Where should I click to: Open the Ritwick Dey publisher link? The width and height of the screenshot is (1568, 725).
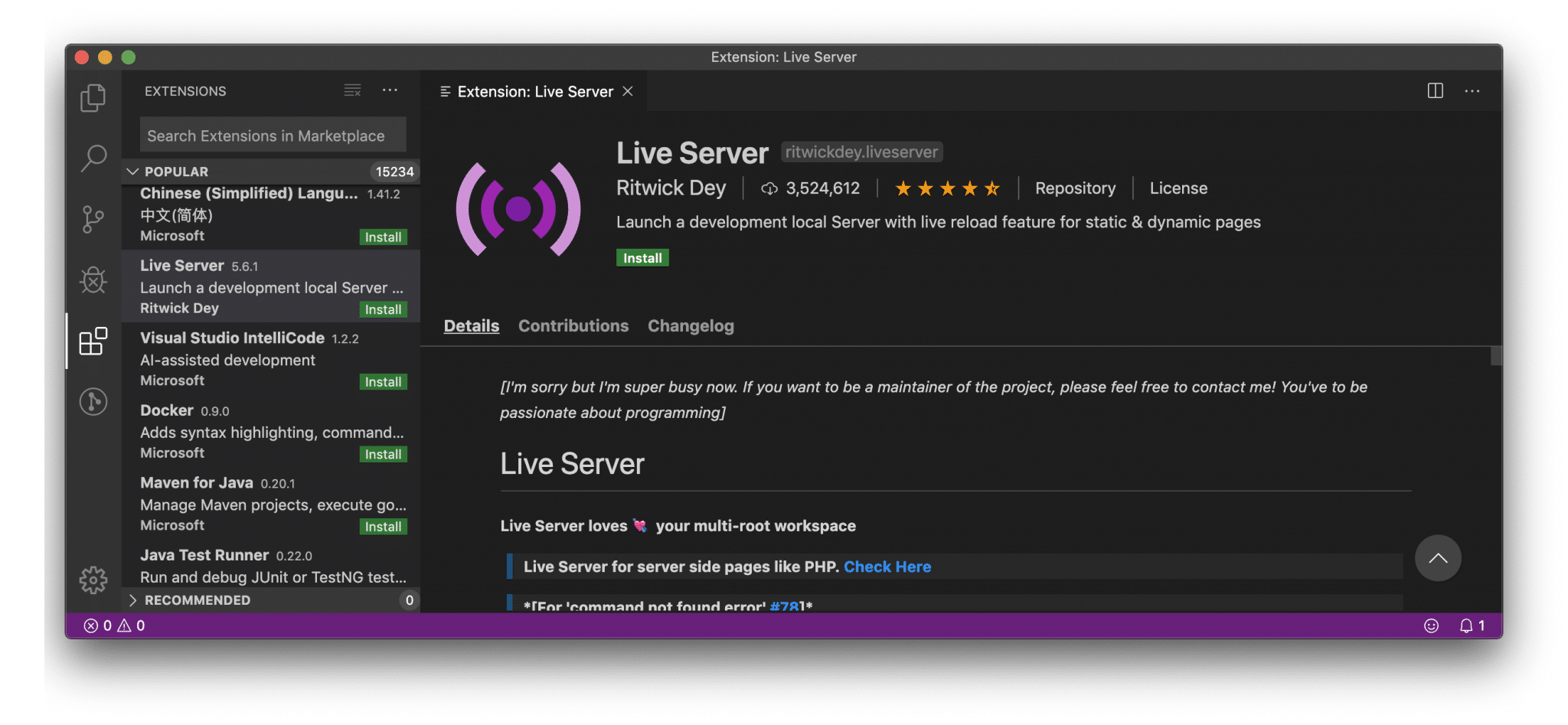coord(671,188)
